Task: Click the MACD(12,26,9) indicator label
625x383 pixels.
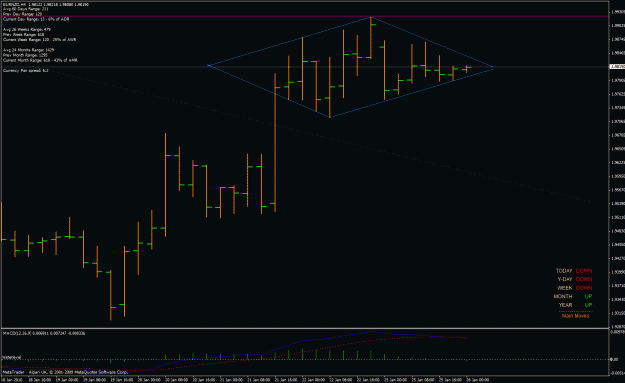Action: (43, 333)
